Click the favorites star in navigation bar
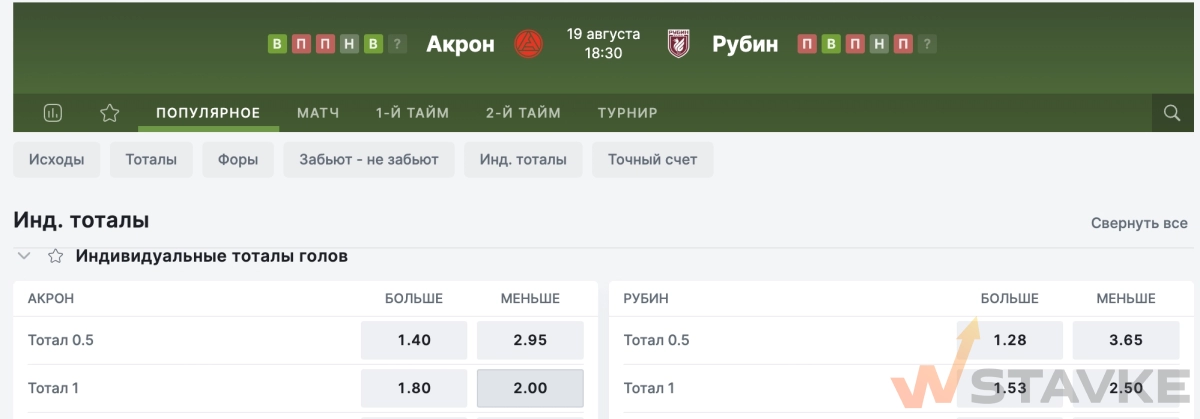 coord(110,113)
